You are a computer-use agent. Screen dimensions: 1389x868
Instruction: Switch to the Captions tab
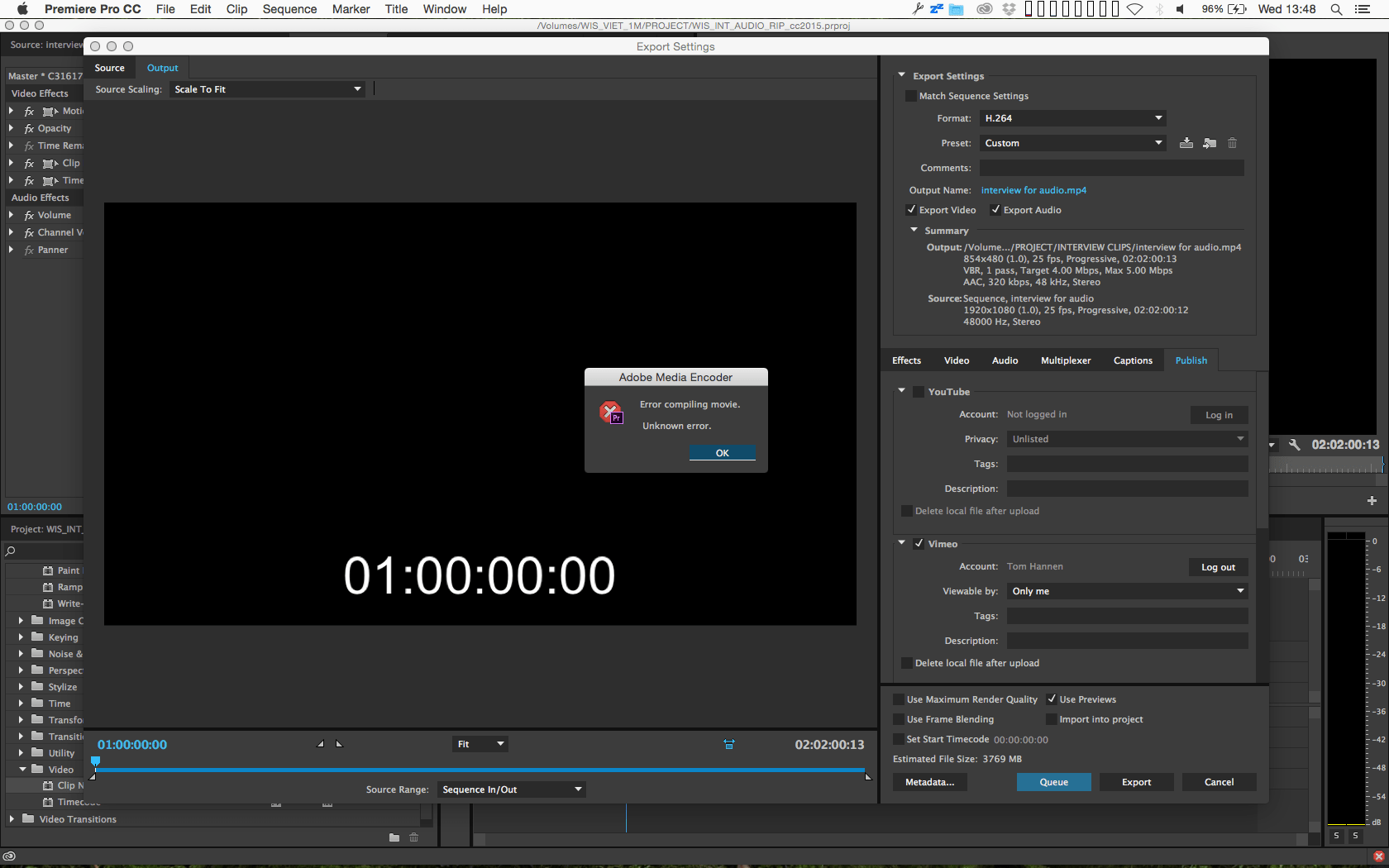click(1133, 360)
